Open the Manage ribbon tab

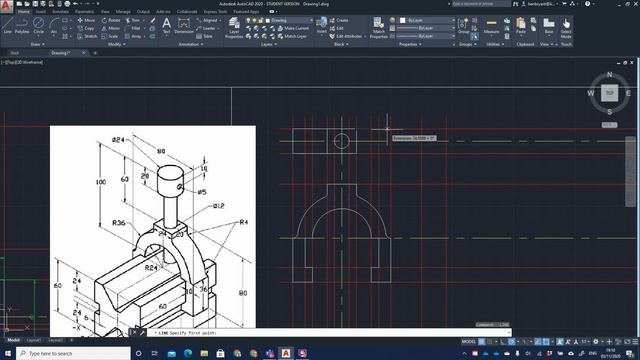[123, 12]
